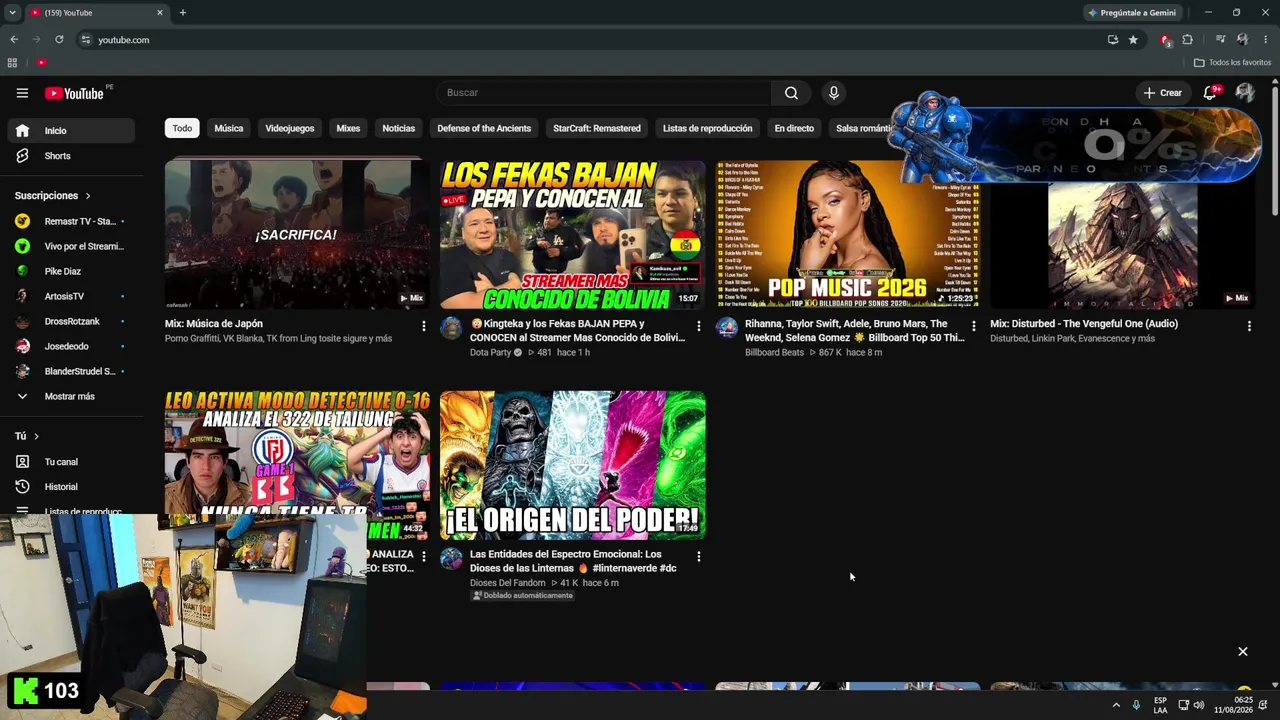Open options menu for Mix: Disturbed
Screen dimensions: 1280x720
[x=1249, y=326]
